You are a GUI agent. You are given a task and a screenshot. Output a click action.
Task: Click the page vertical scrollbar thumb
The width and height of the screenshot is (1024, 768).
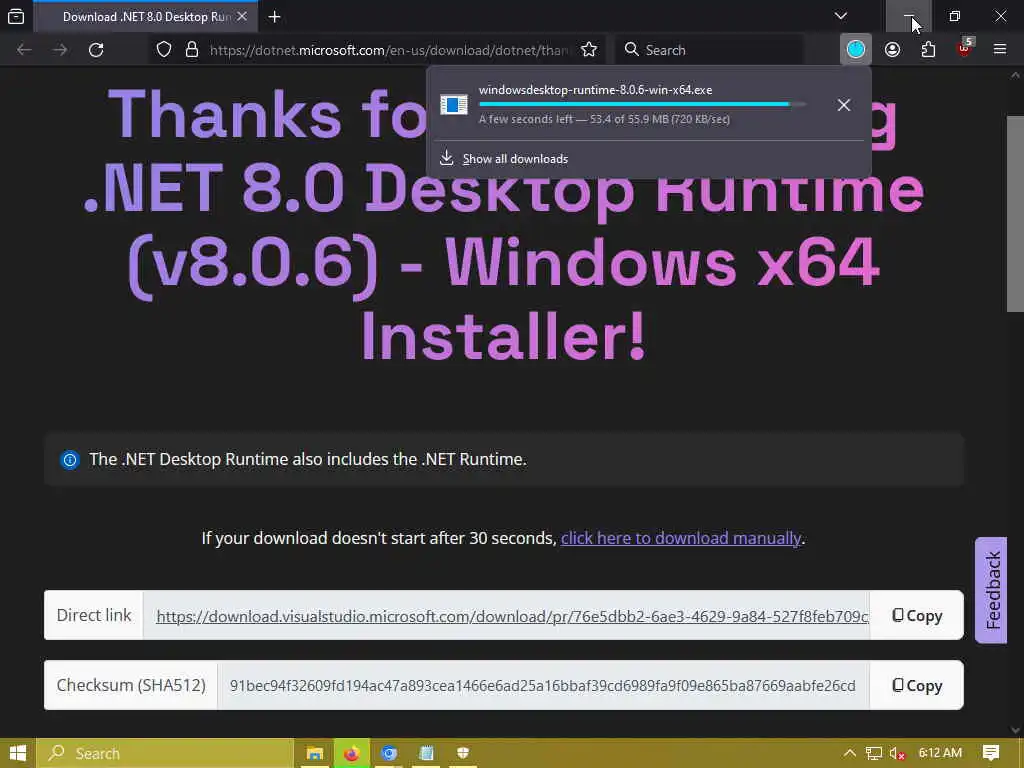tap(1015, 214)
